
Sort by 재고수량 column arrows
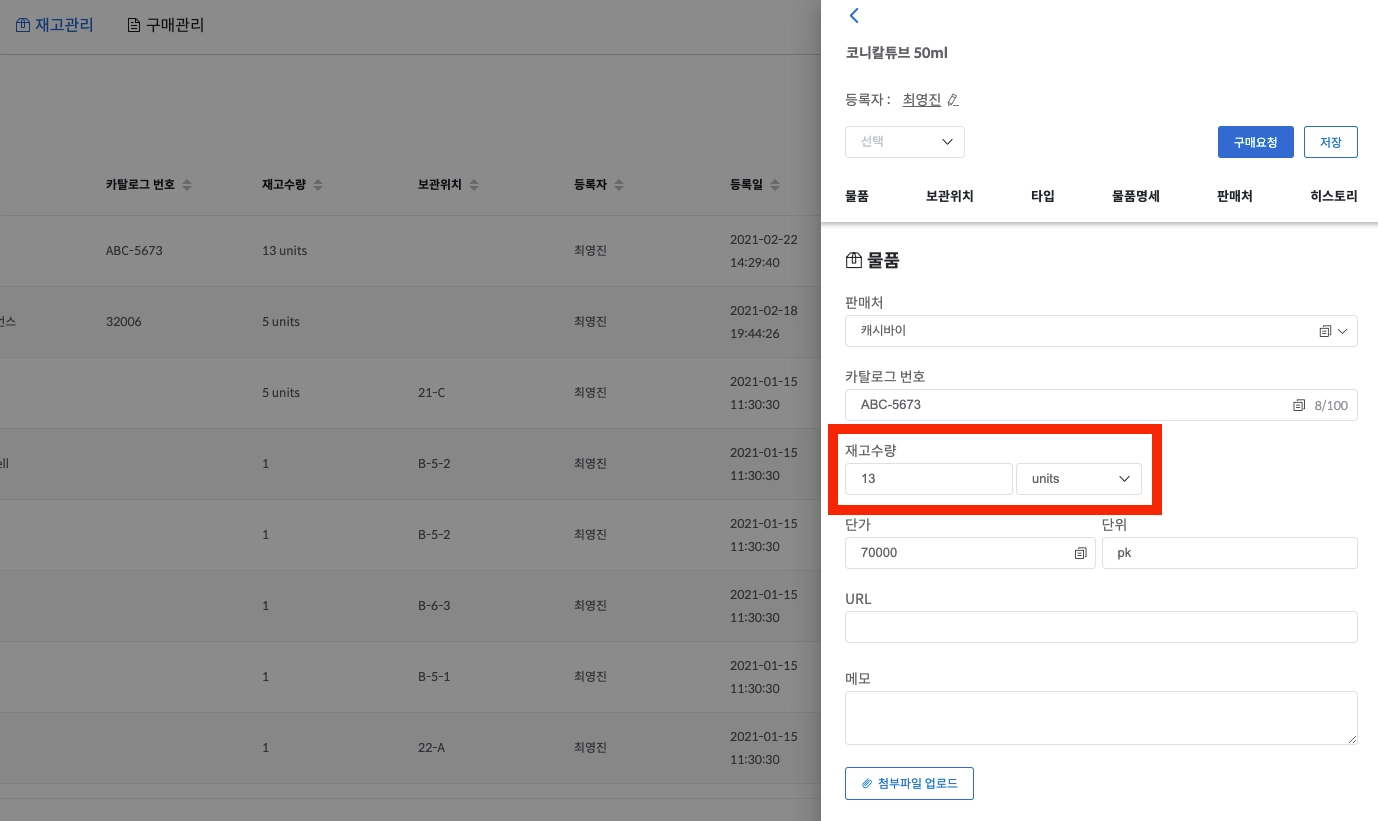318,185
